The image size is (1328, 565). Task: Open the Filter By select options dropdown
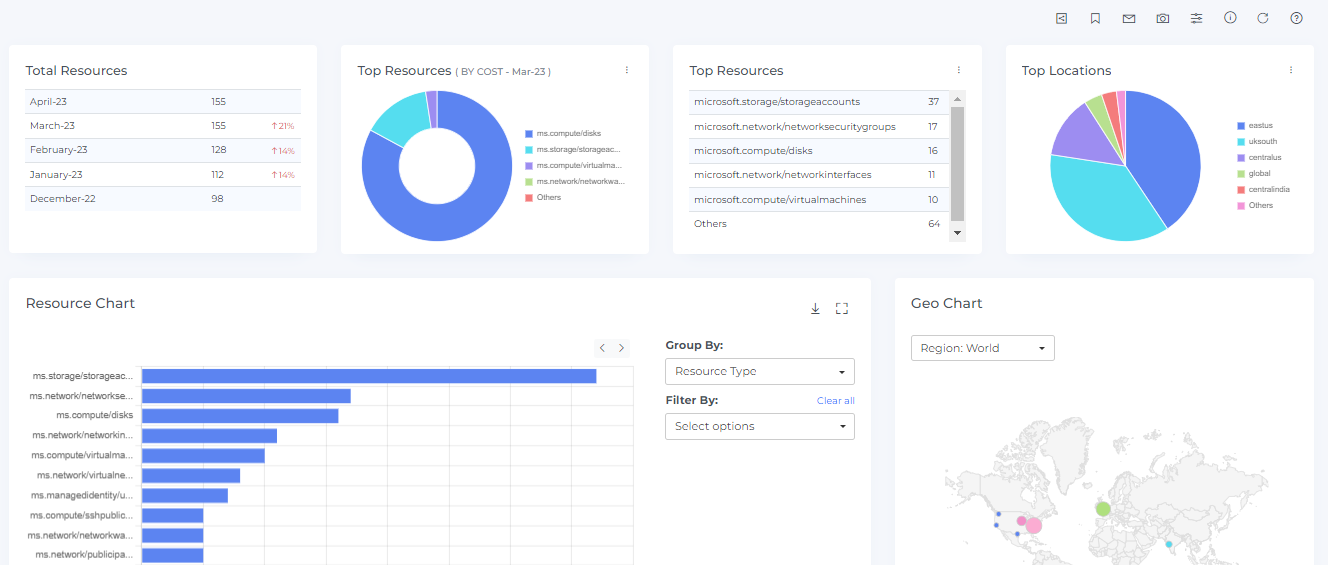[759, 426]
